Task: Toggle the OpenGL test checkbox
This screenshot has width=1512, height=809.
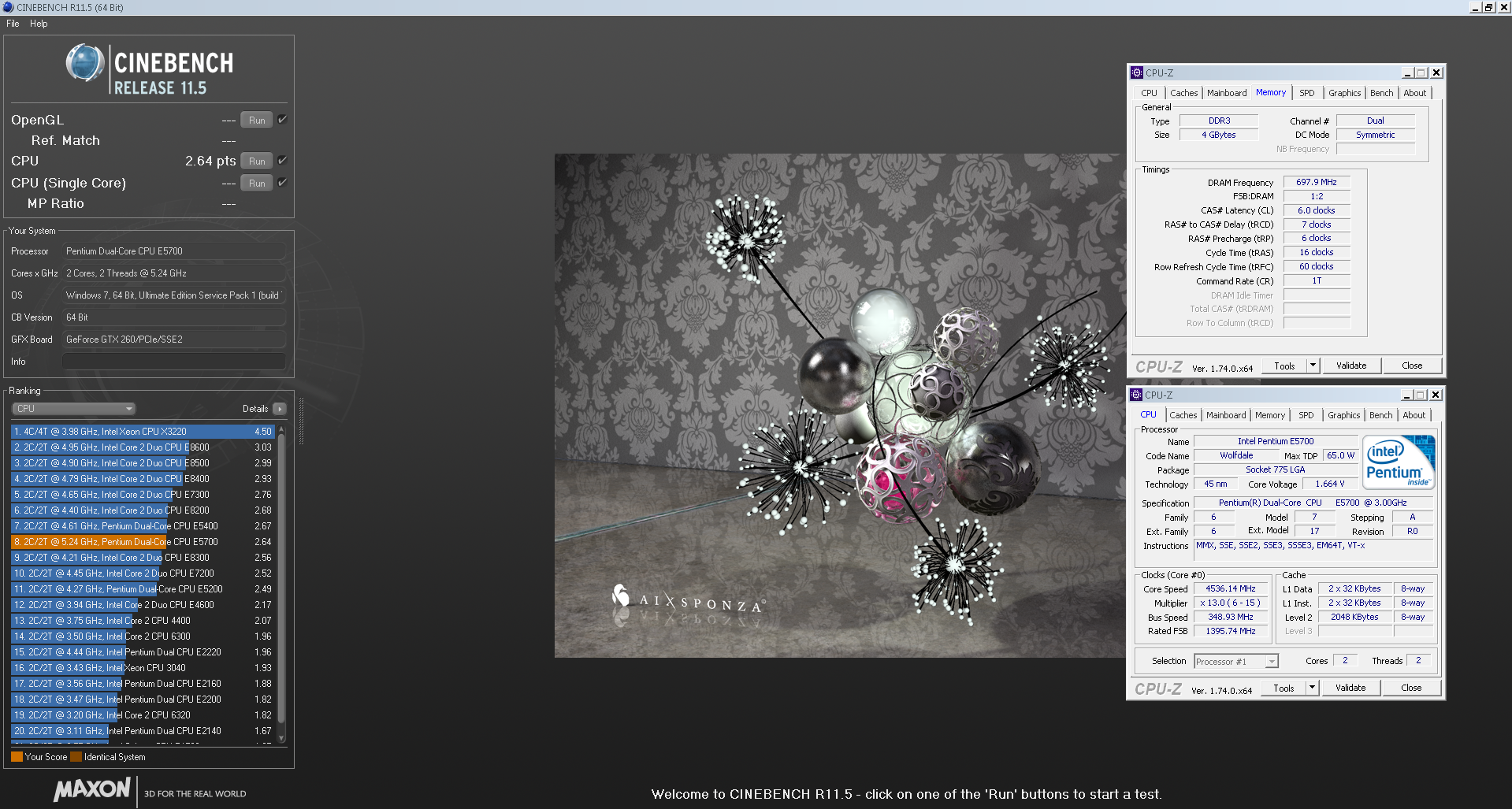Action: [x=282, y=120]
